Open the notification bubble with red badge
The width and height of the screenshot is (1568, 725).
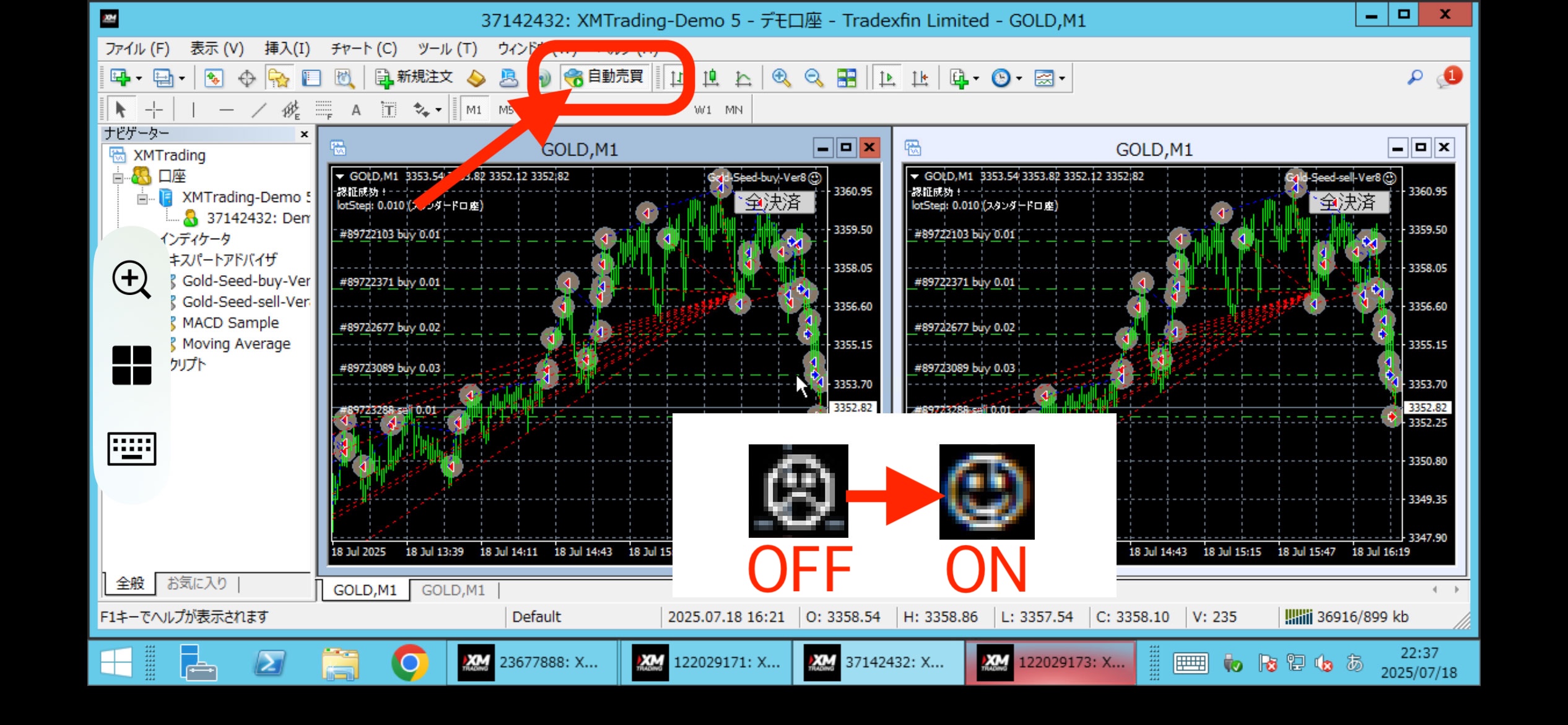[x=1449, y=77]
